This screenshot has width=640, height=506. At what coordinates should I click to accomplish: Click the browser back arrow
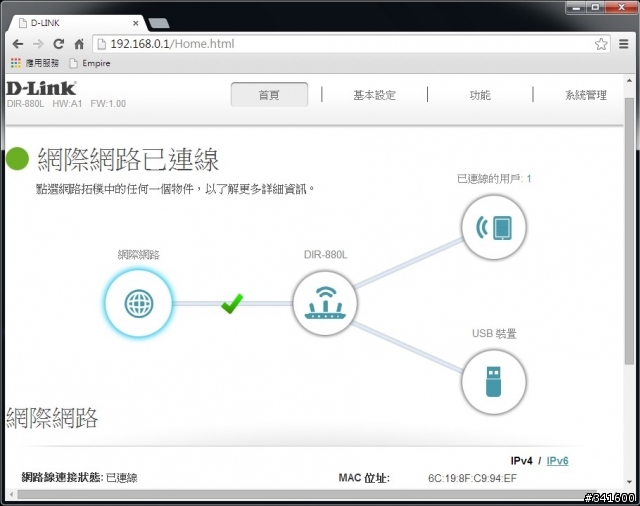click(x=18, y=44)
